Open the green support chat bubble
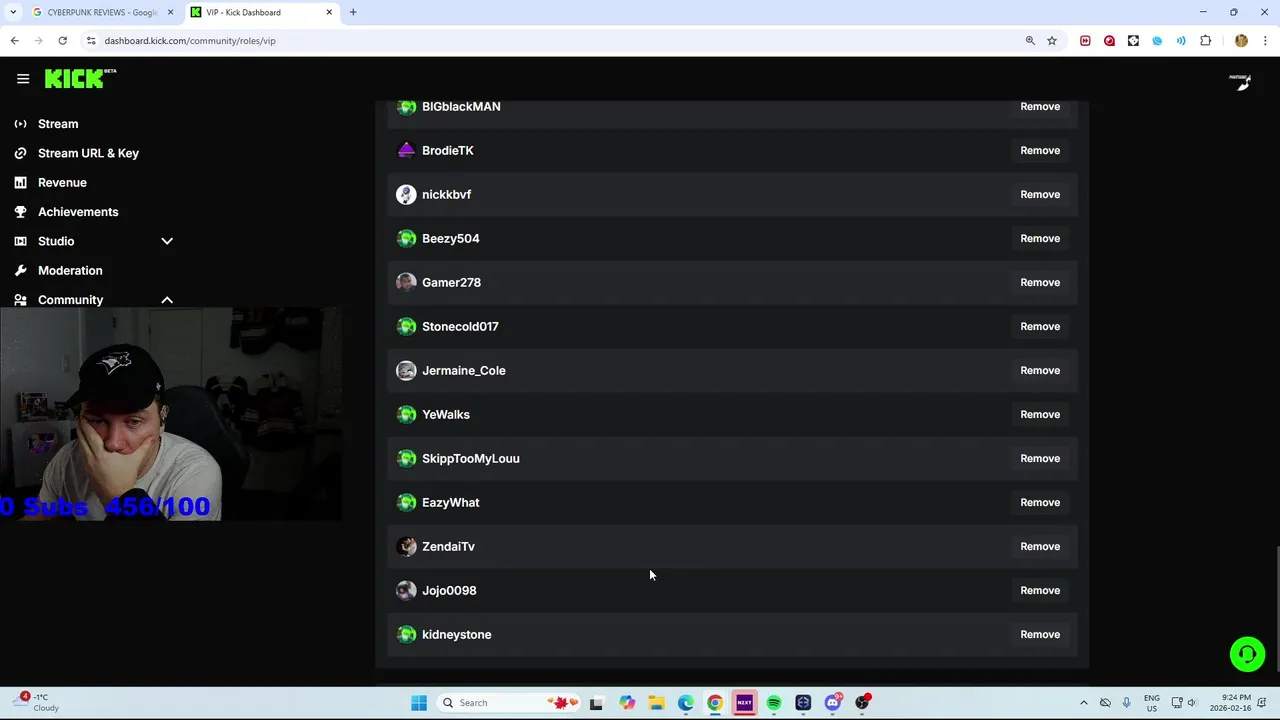The height and width of the screenshot is (720, 1280). [x=1247, y=654]
